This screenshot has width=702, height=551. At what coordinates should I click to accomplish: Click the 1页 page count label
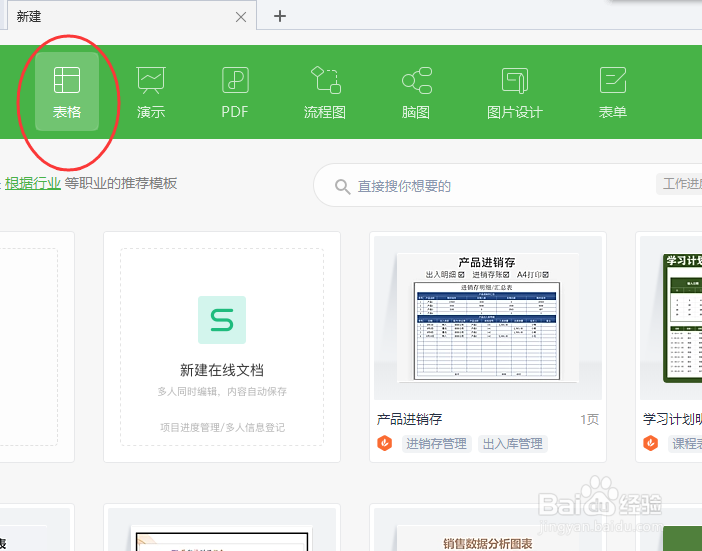click(x=589, y=419)
